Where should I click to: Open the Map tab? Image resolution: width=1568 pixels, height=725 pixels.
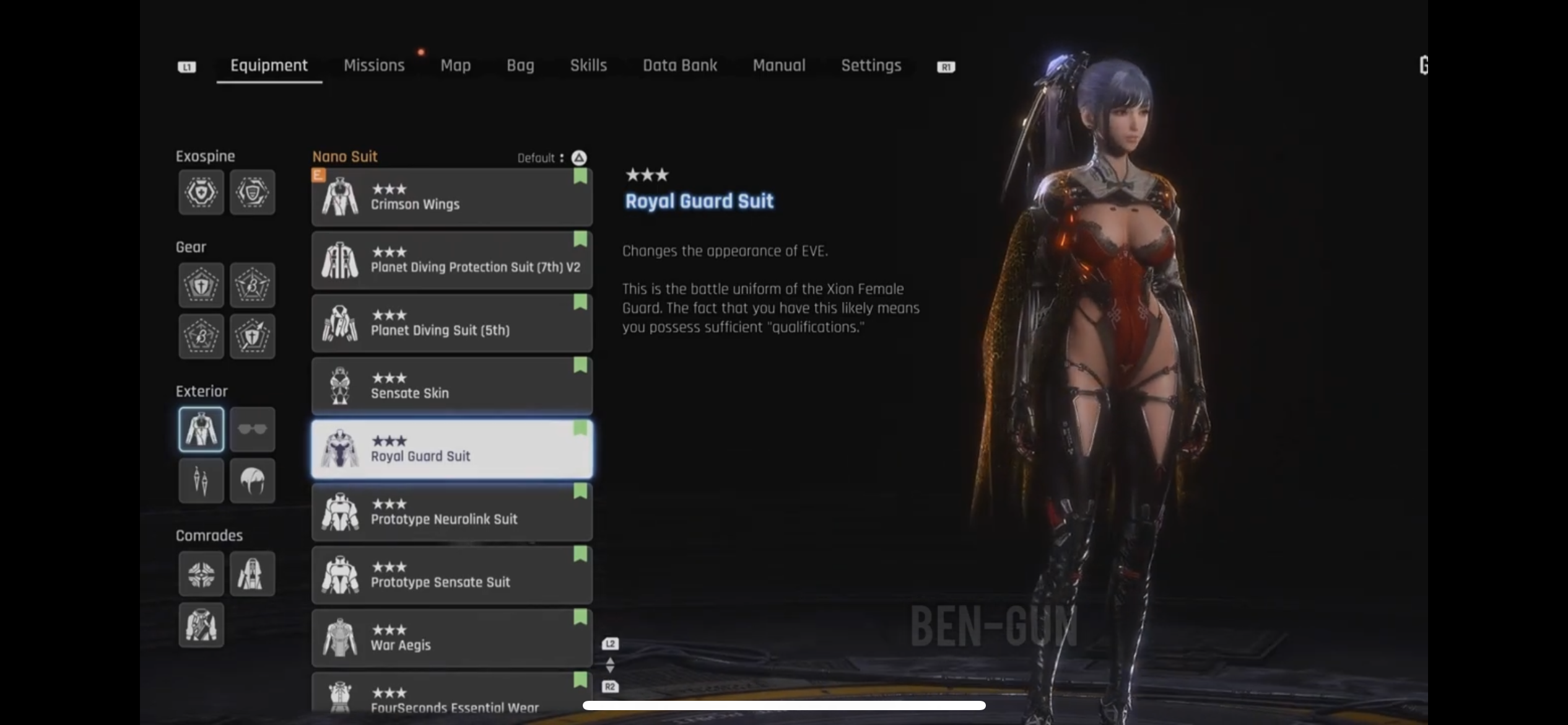456,66
